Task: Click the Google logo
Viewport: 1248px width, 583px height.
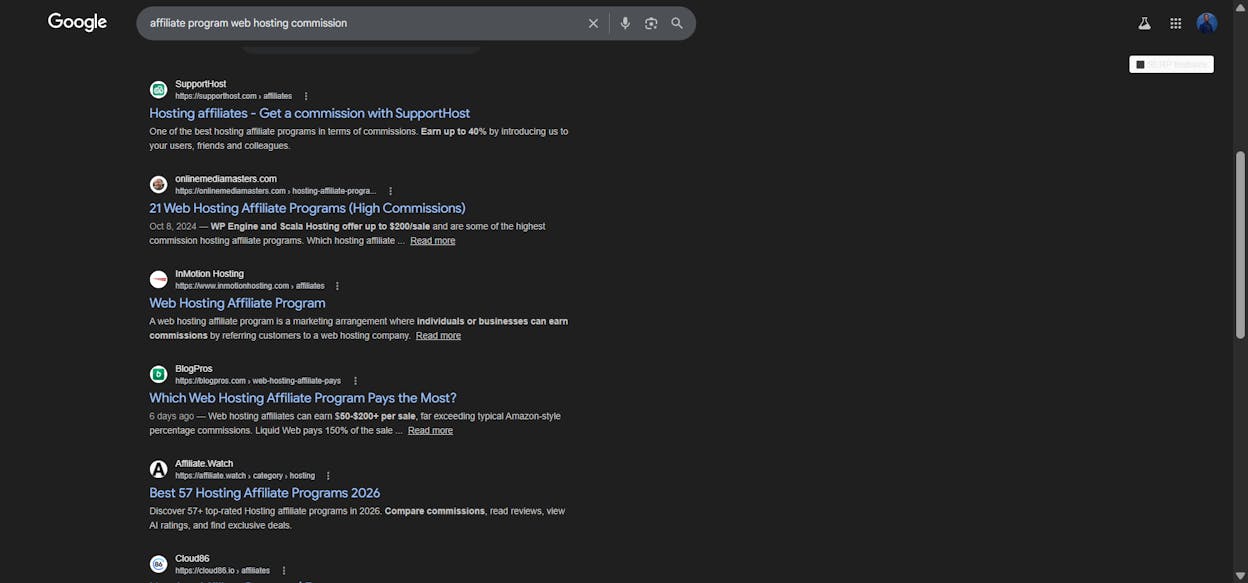Action: (77, 22)
